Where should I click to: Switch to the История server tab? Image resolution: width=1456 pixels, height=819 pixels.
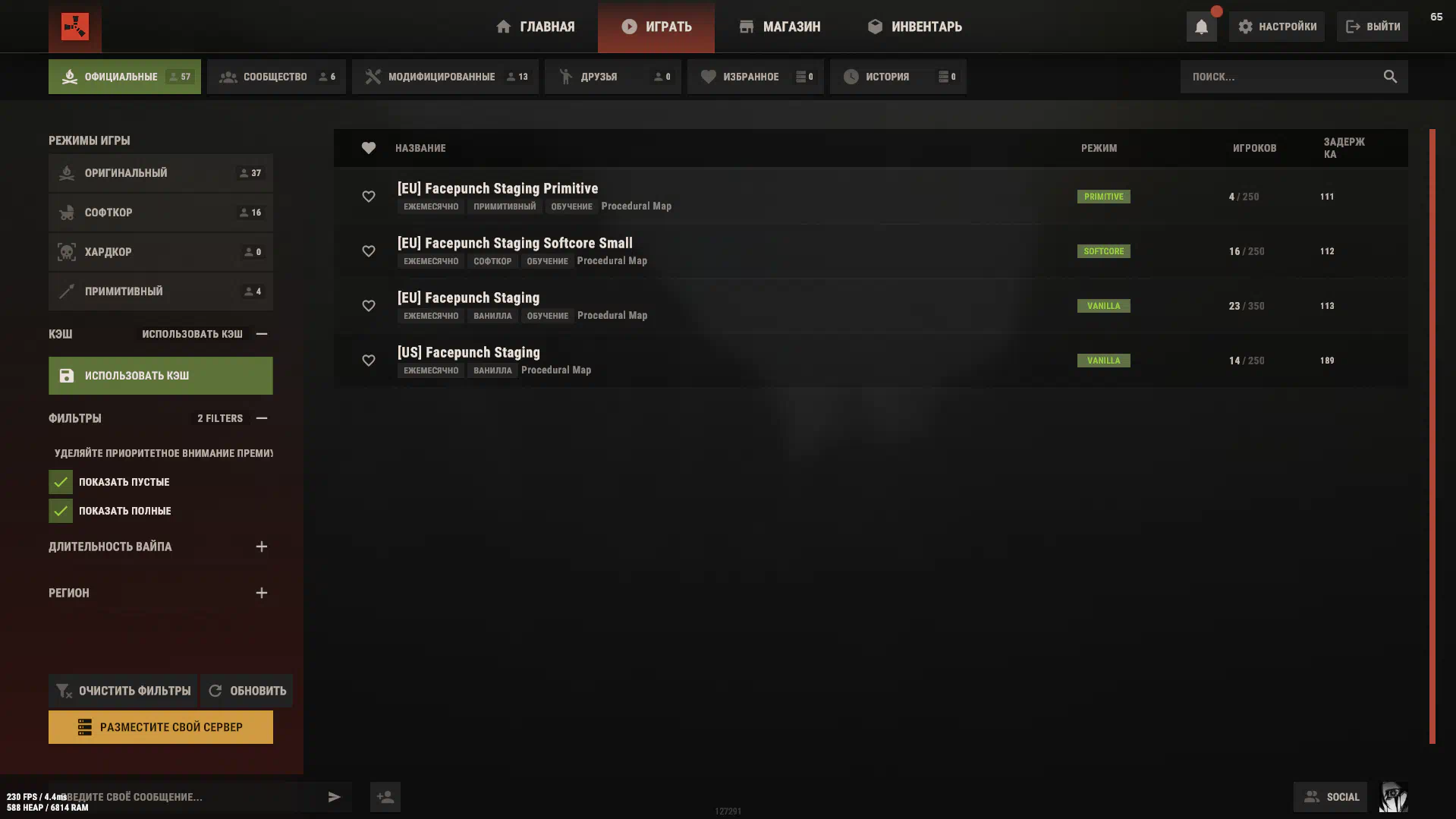coord(898,77)
